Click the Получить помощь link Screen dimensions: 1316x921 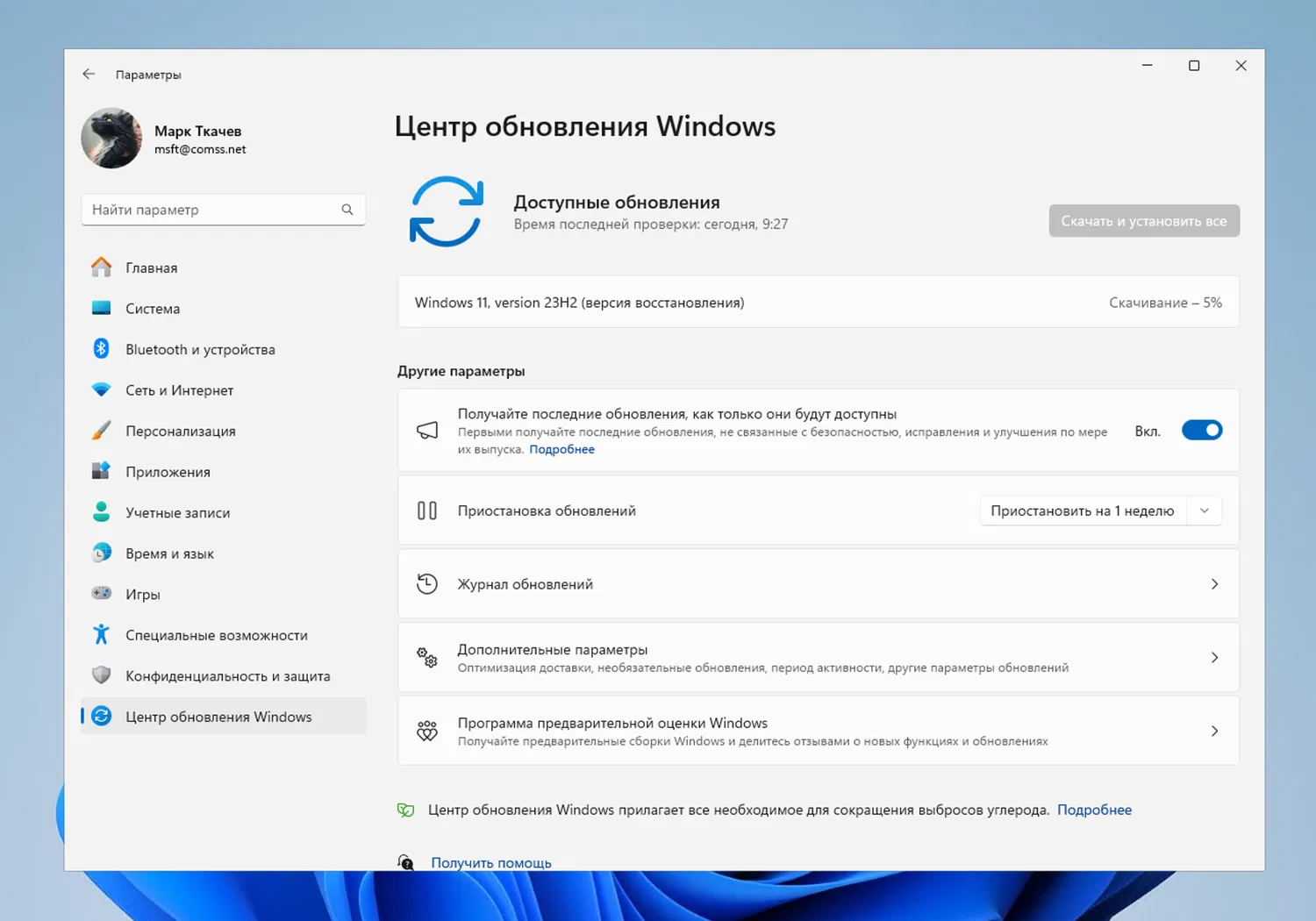pyautogui.click(x=491, y=862)
